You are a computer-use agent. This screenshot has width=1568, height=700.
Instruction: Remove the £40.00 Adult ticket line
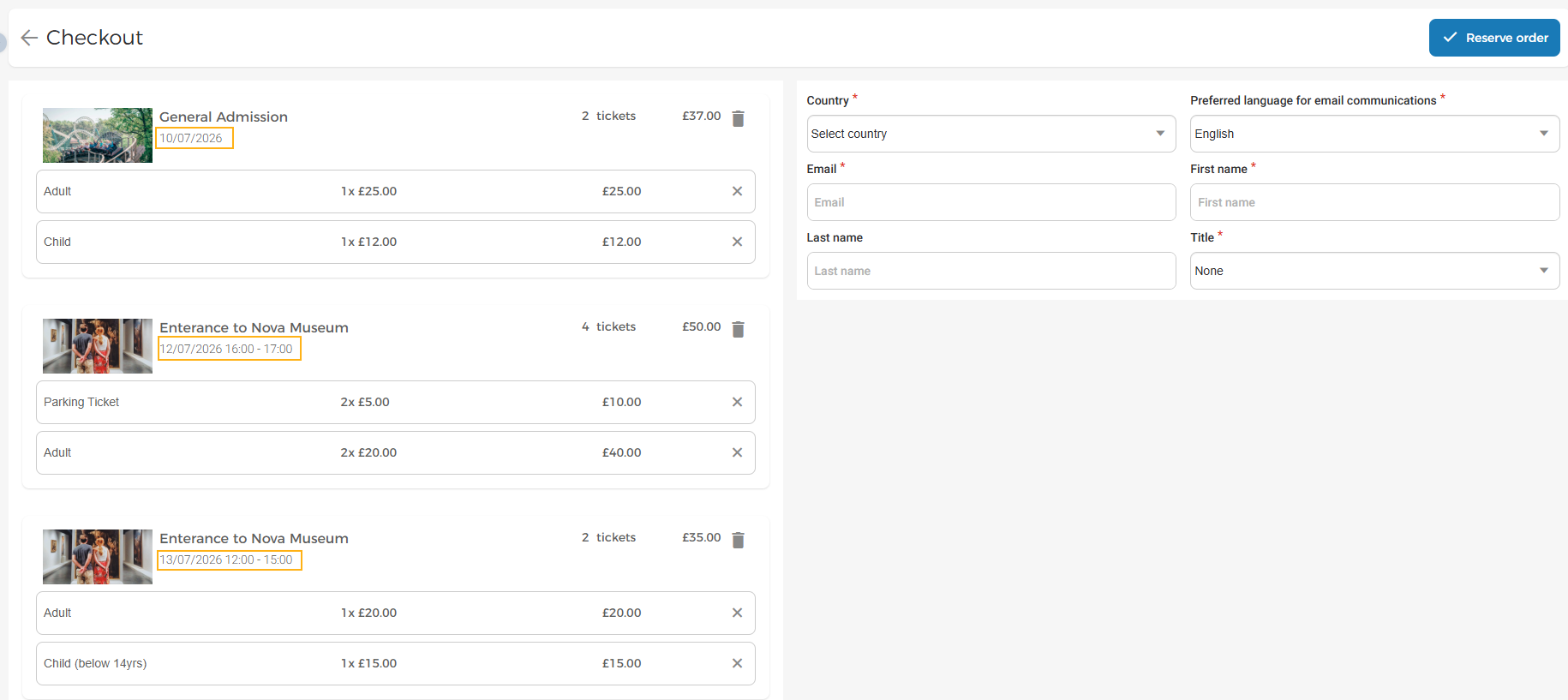(x=737, y=452)
